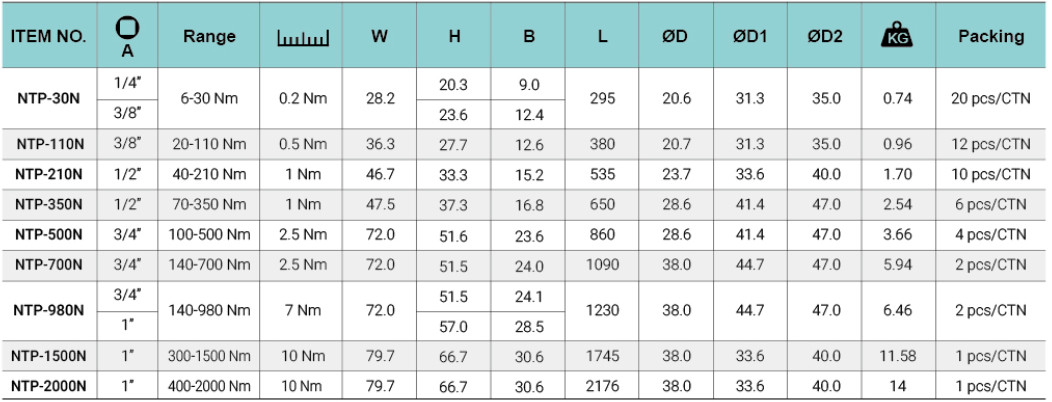Click the NTP-210N item number
The image size is (1052, 402).
(50, 174)
